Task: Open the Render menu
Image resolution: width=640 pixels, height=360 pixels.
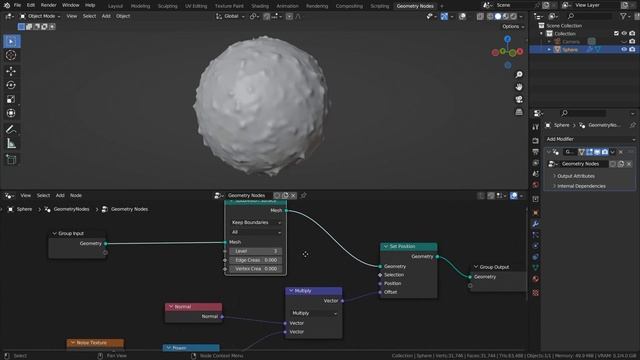Action: click(x=48, y=5)
